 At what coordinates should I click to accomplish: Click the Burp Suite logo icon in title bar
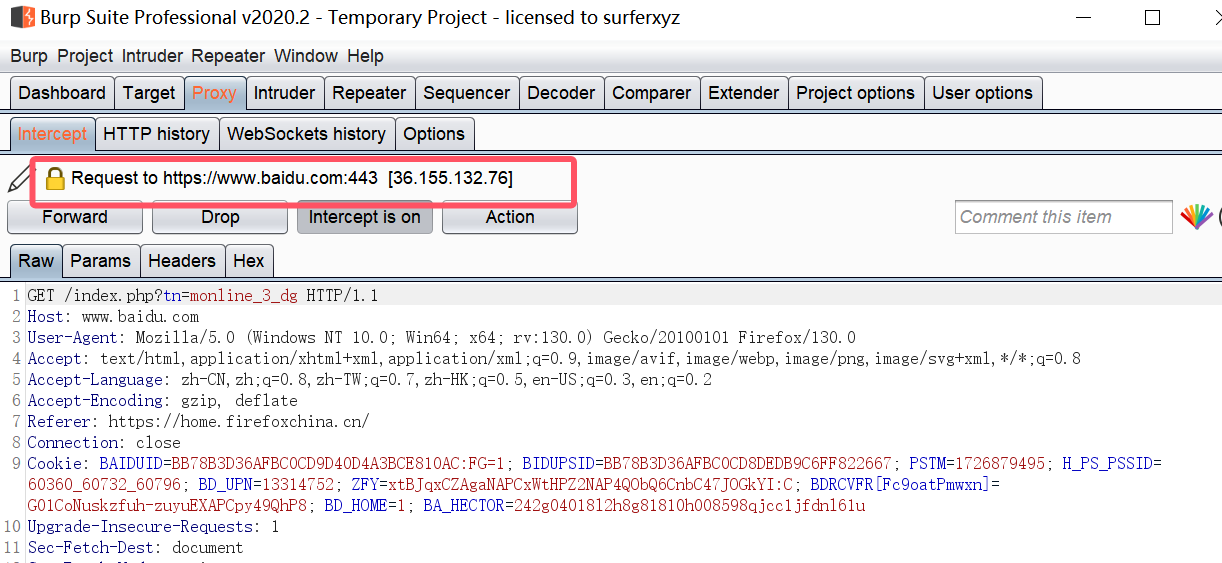(23, 17)
